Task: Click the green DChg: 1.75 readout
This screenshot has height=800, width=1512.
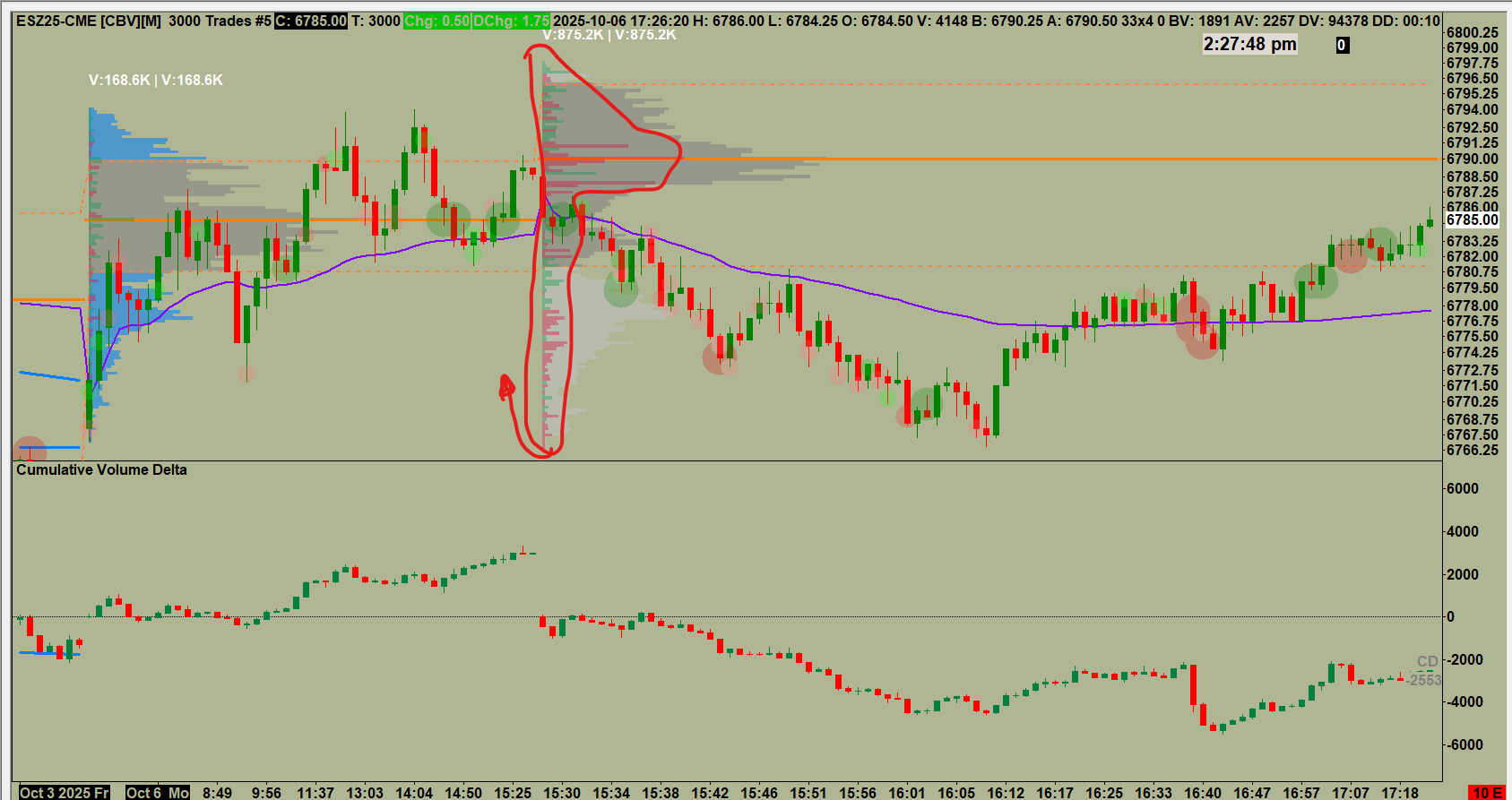Action: point(511,21)
